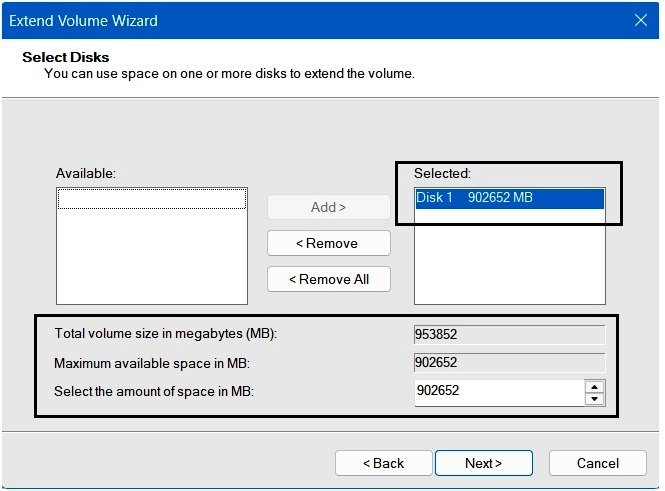Image resolution: width=665 pixels, height=491 pixels.
Task: Click the Total volume size field
Action: [x=509, y=335]
